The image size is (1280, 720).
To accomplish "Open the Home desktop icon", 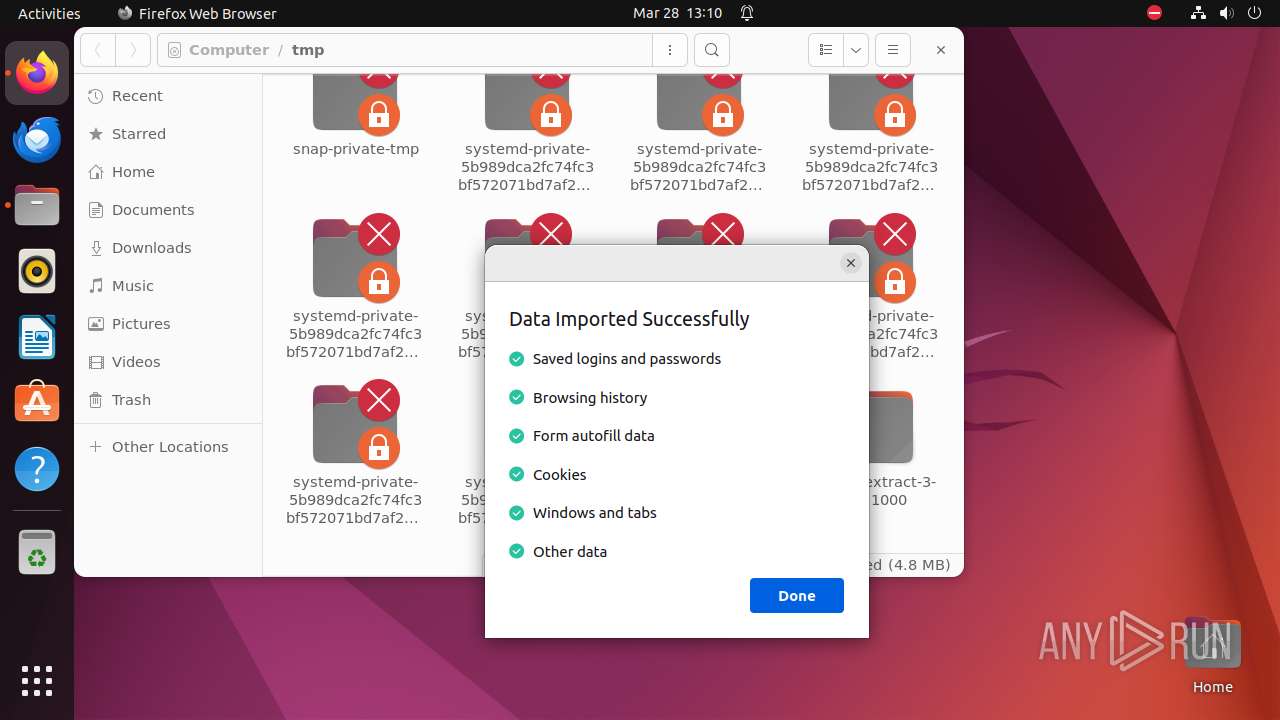I will [x=1212, y=655].
